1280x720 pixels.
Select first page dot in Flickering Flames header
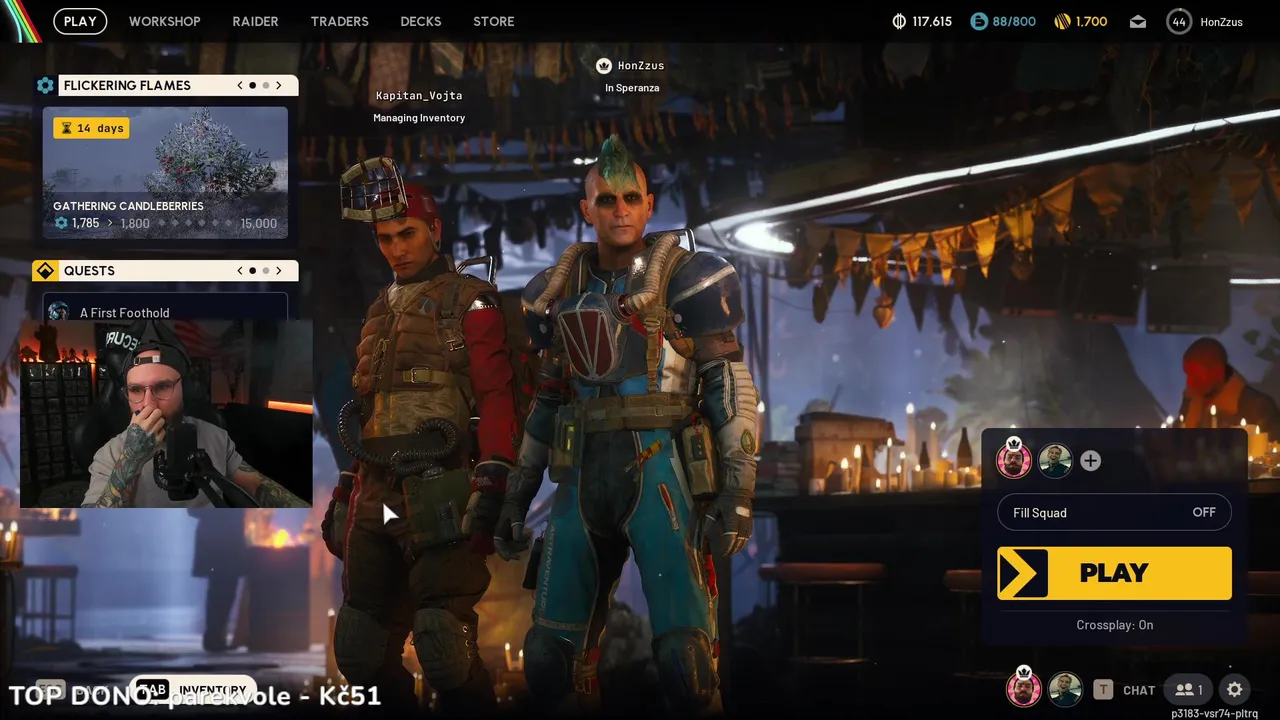pyautogui.click(x=253, y=85)
